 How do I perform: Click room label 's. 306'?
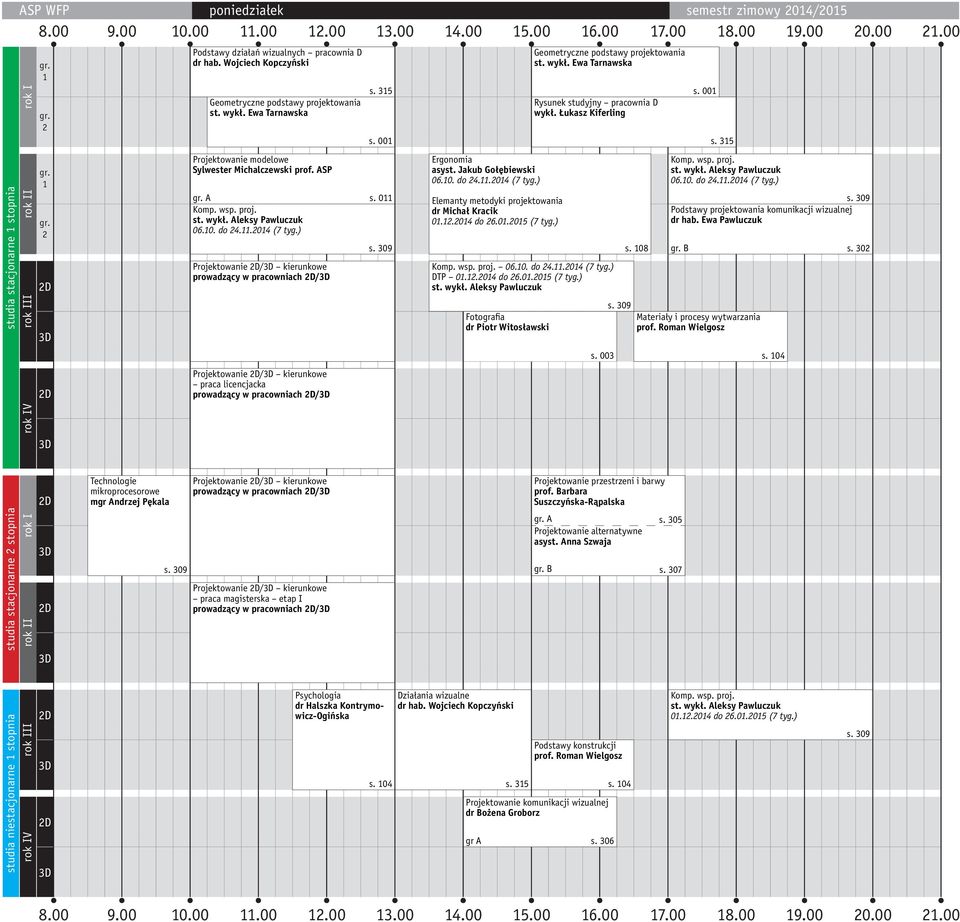coord(602,841)
